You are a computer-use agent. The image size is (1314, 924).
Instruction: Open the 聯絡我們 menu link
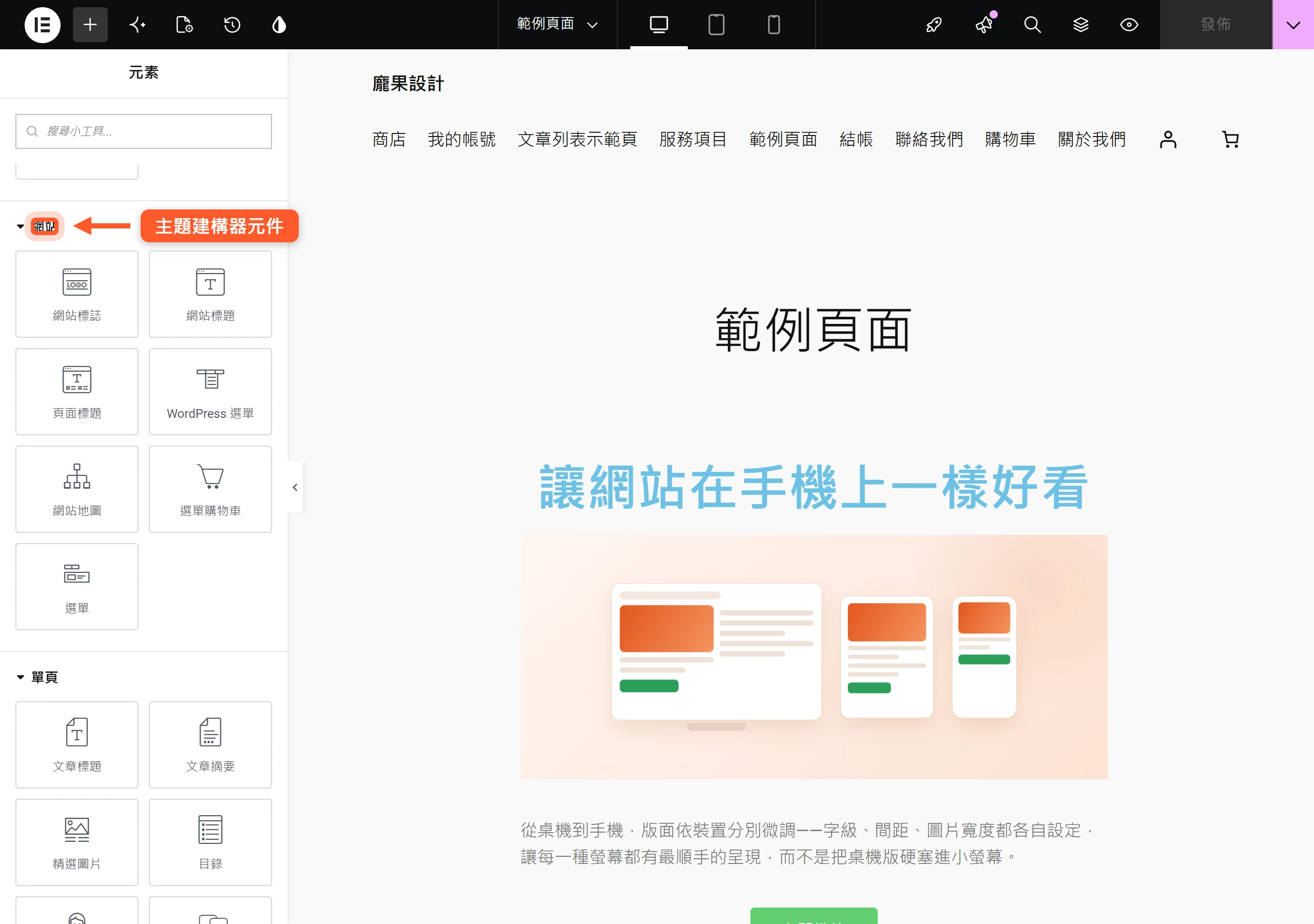929,139
